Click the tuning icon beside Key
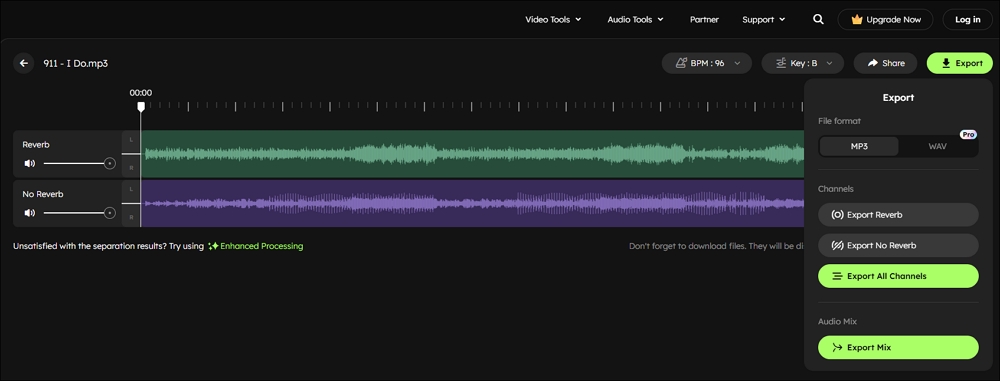Screen dimensions: 1000x381 (780, 63)
